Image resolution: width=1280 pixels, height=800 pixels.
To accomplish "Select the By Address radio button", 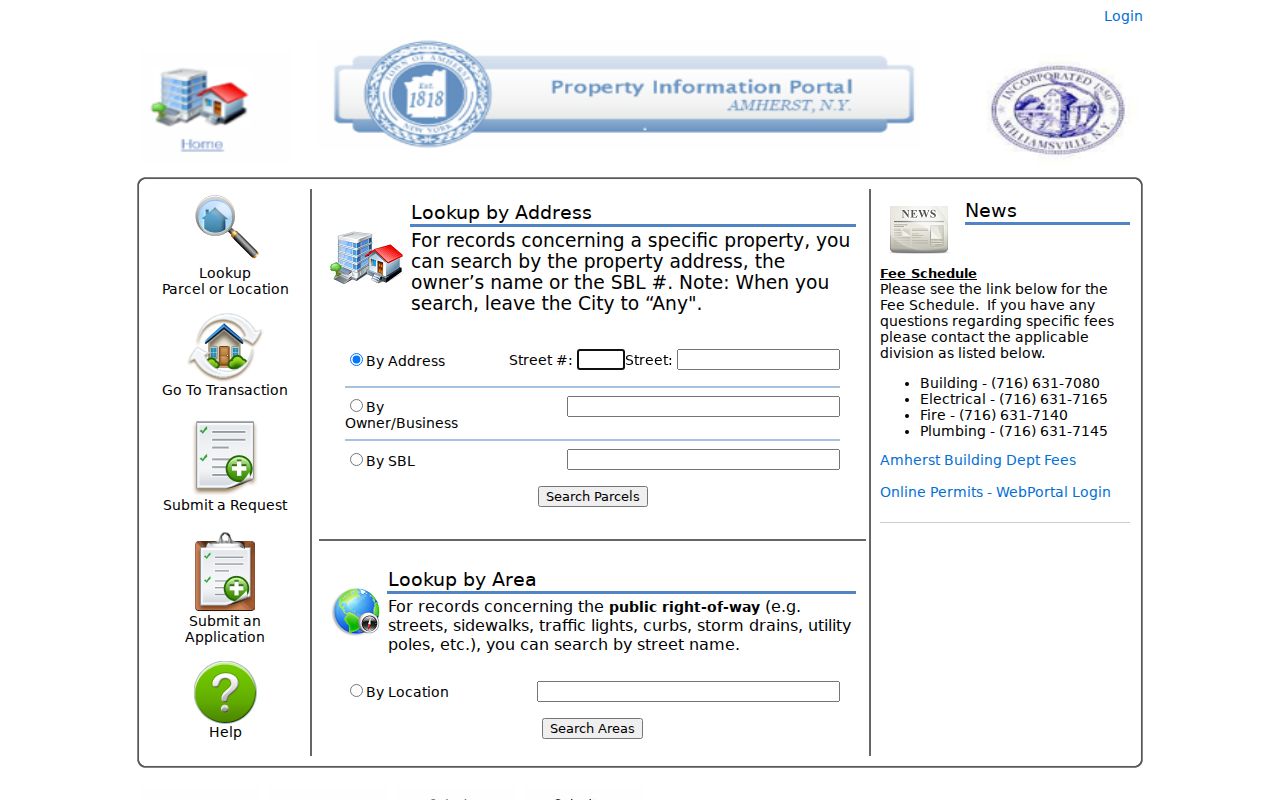I will pyautogui.click(x=356, y=360).
